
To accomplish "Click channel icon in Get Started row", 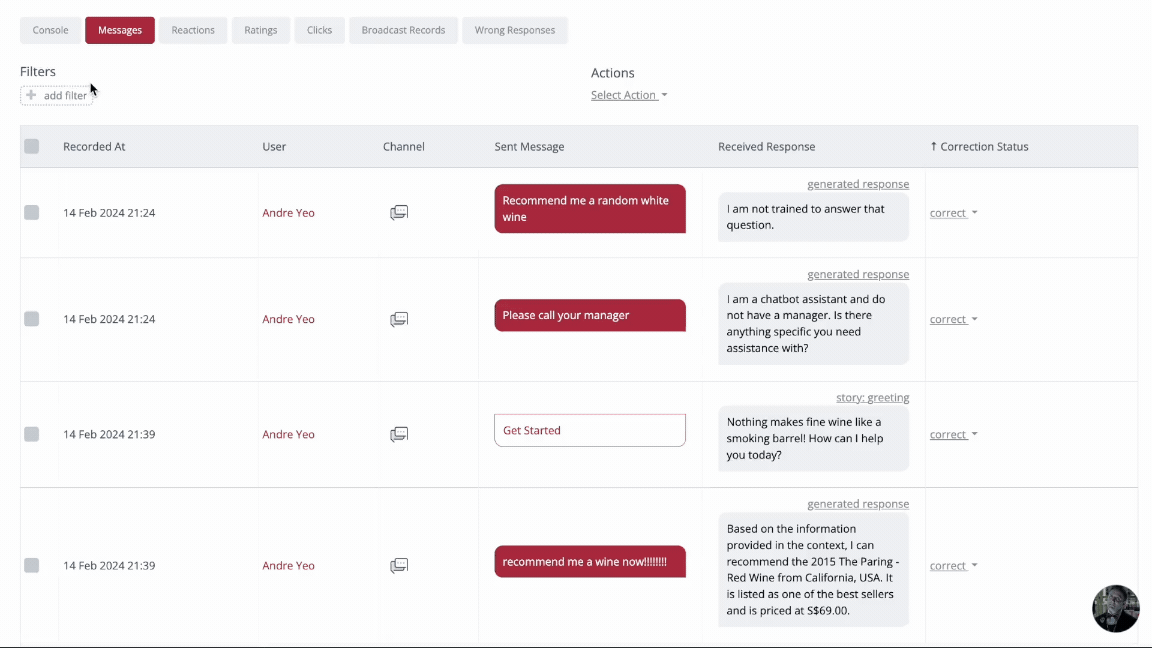I will (x=399, y=434).
